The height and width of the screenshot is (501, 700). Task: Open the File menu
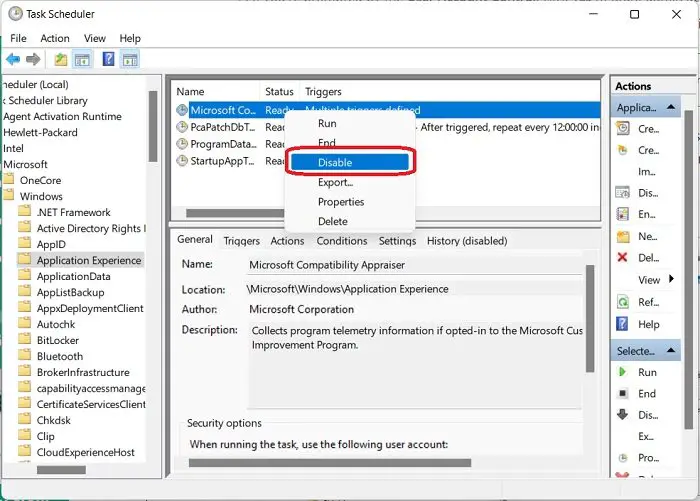coord(18,38)
